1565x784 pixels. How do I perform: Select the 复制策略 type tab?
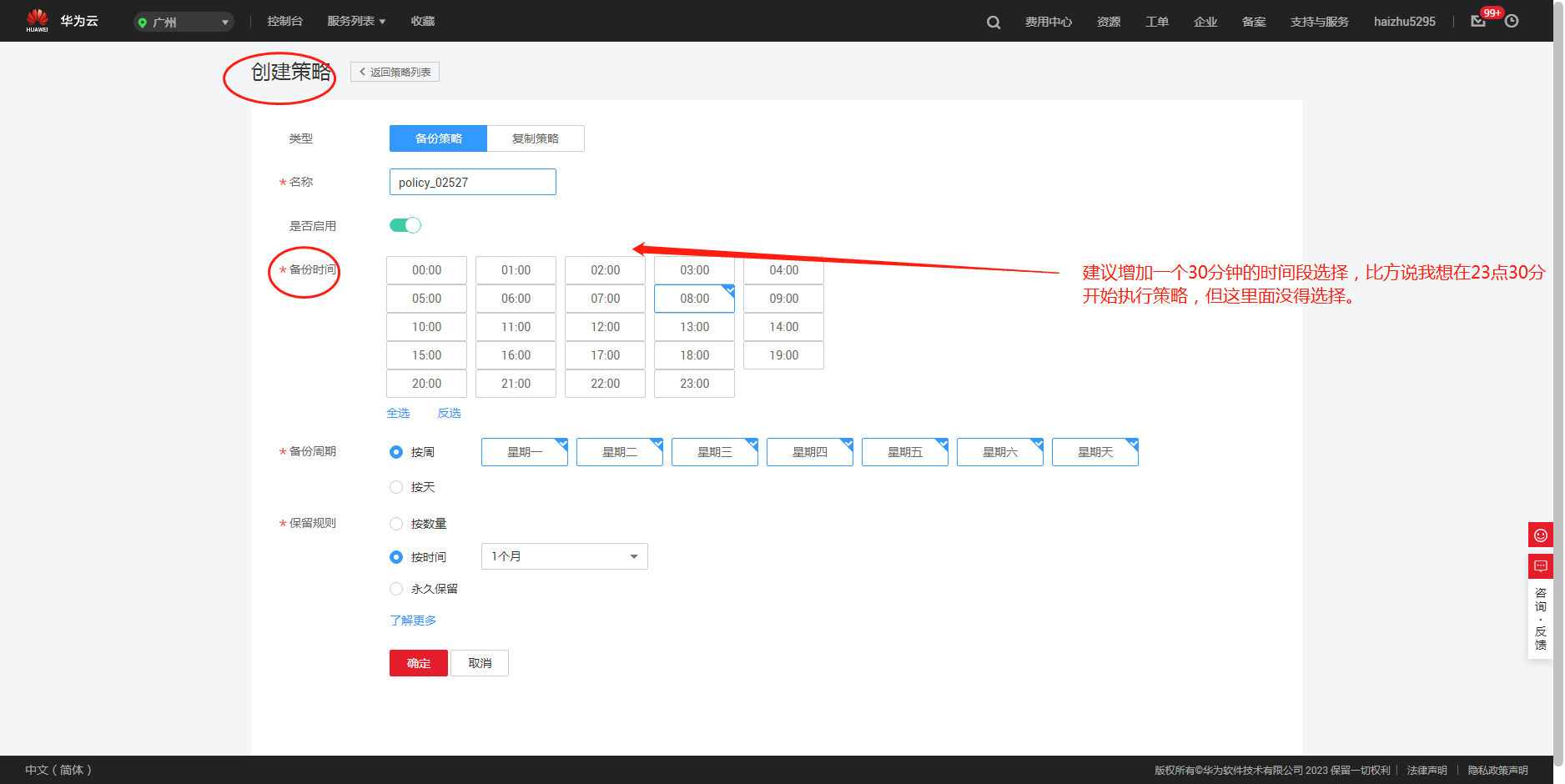coord(536,138)
